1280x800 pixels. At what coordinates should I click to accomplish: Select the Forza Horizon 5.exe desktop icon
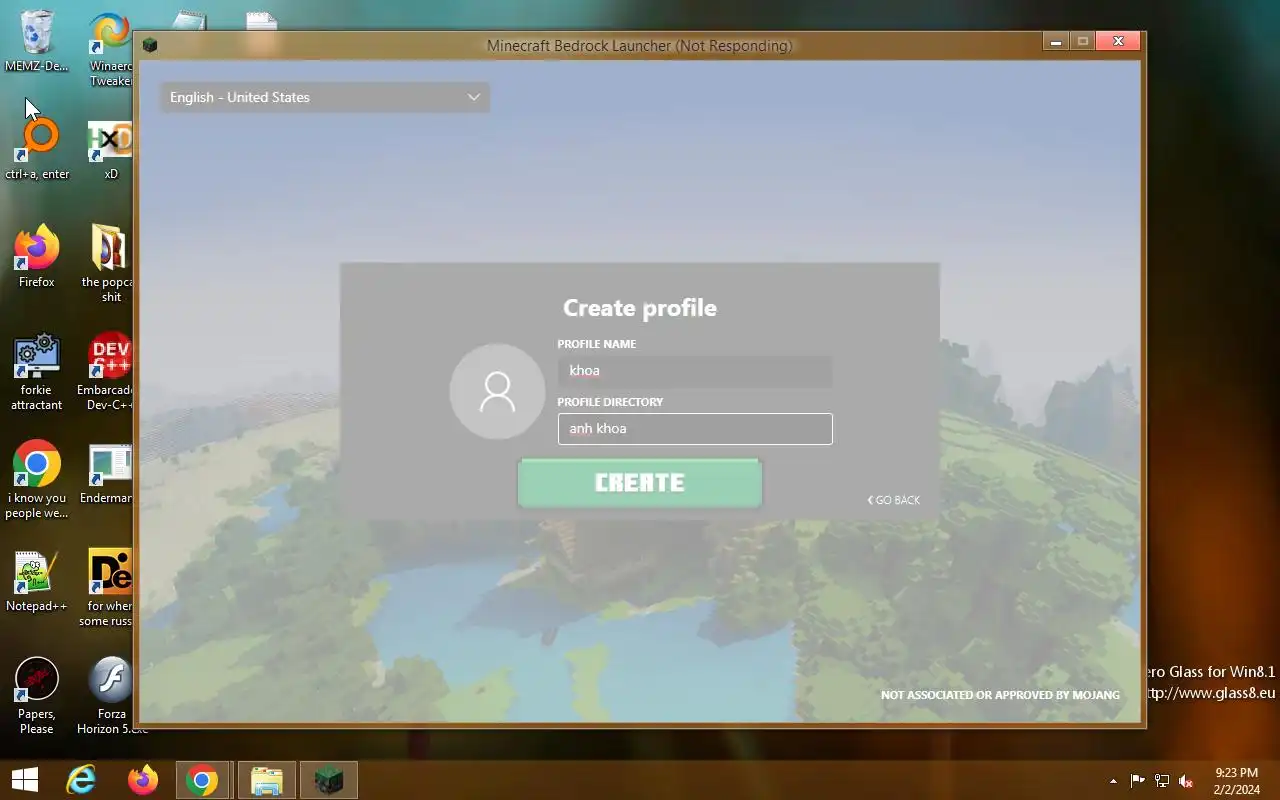(x=110, y=696)
